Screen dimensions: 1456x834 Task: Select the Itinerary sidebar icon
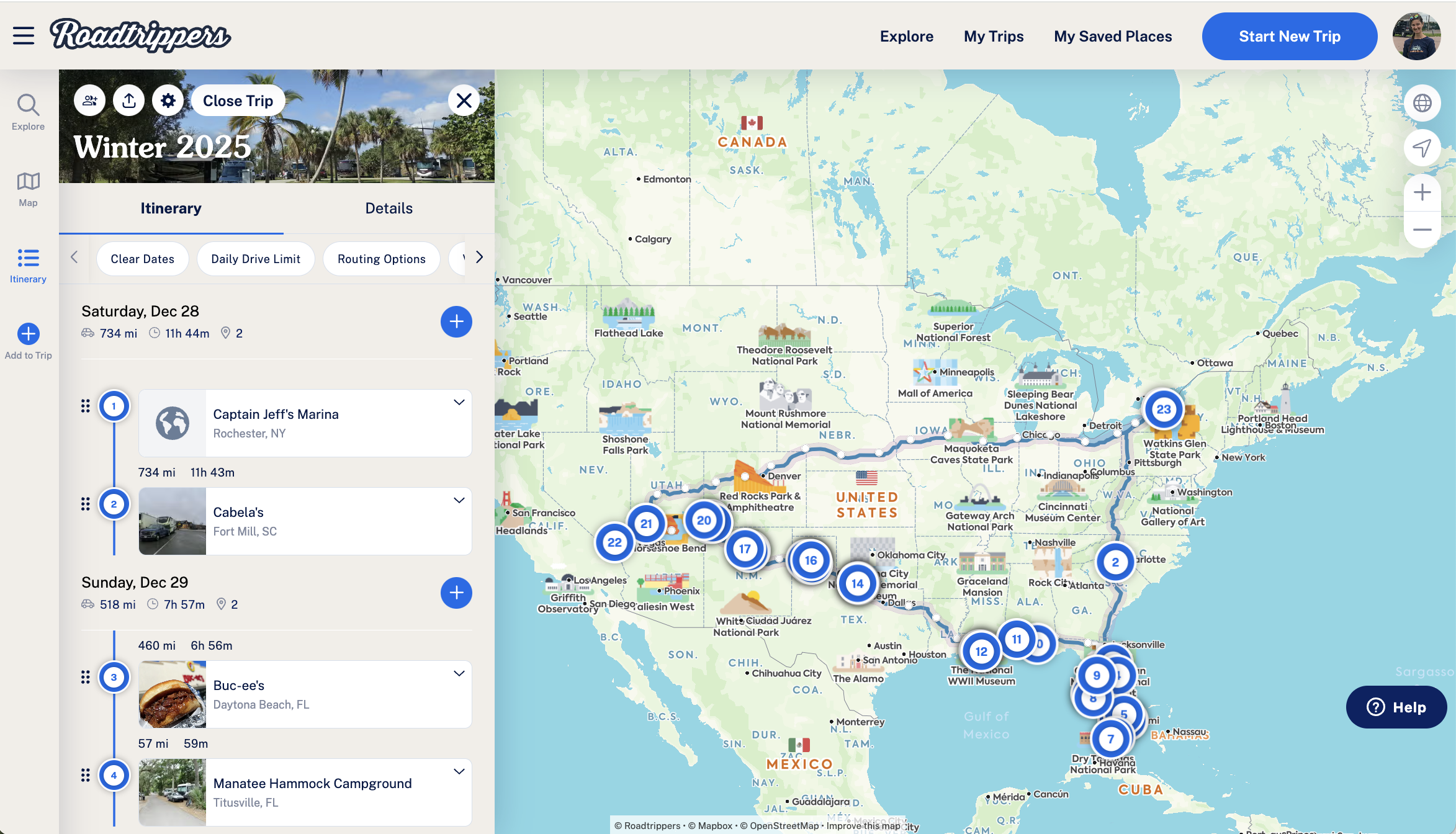coord(28,266)
